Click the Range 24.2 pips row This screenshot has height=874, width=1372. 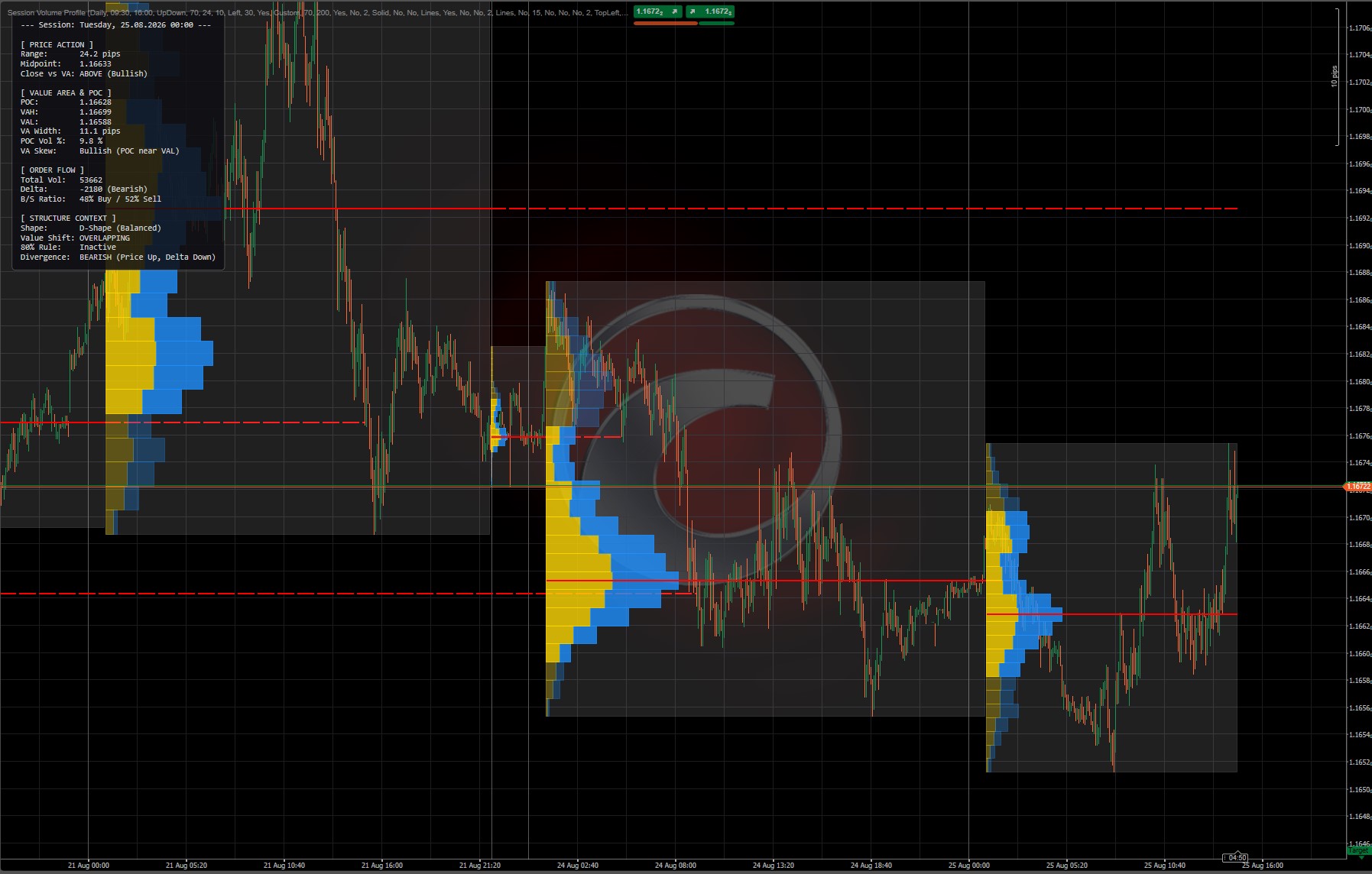tap(70, 54)
